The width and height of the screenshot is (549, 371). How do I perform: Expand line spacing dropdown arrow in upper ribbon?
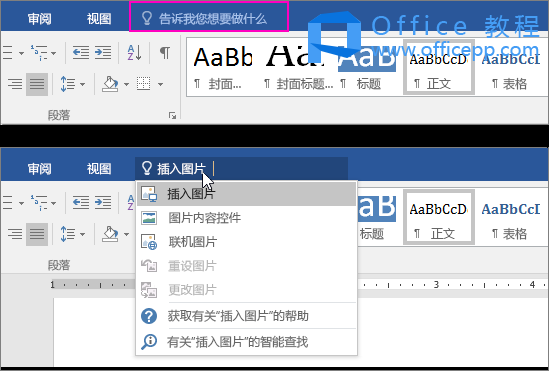(x=82, y=84)
